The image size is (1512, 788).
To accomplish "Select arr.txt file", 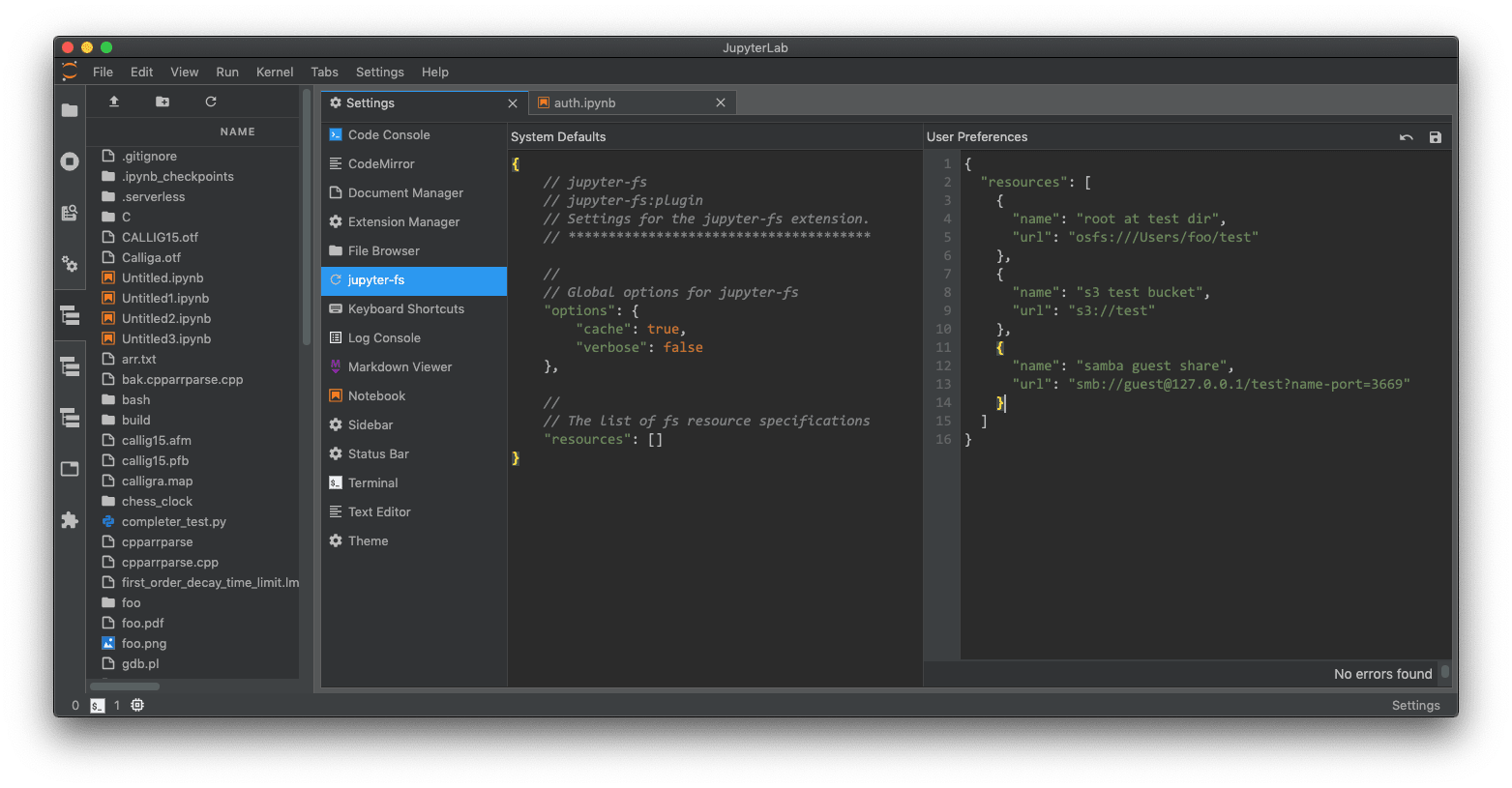I will point(193,359).
